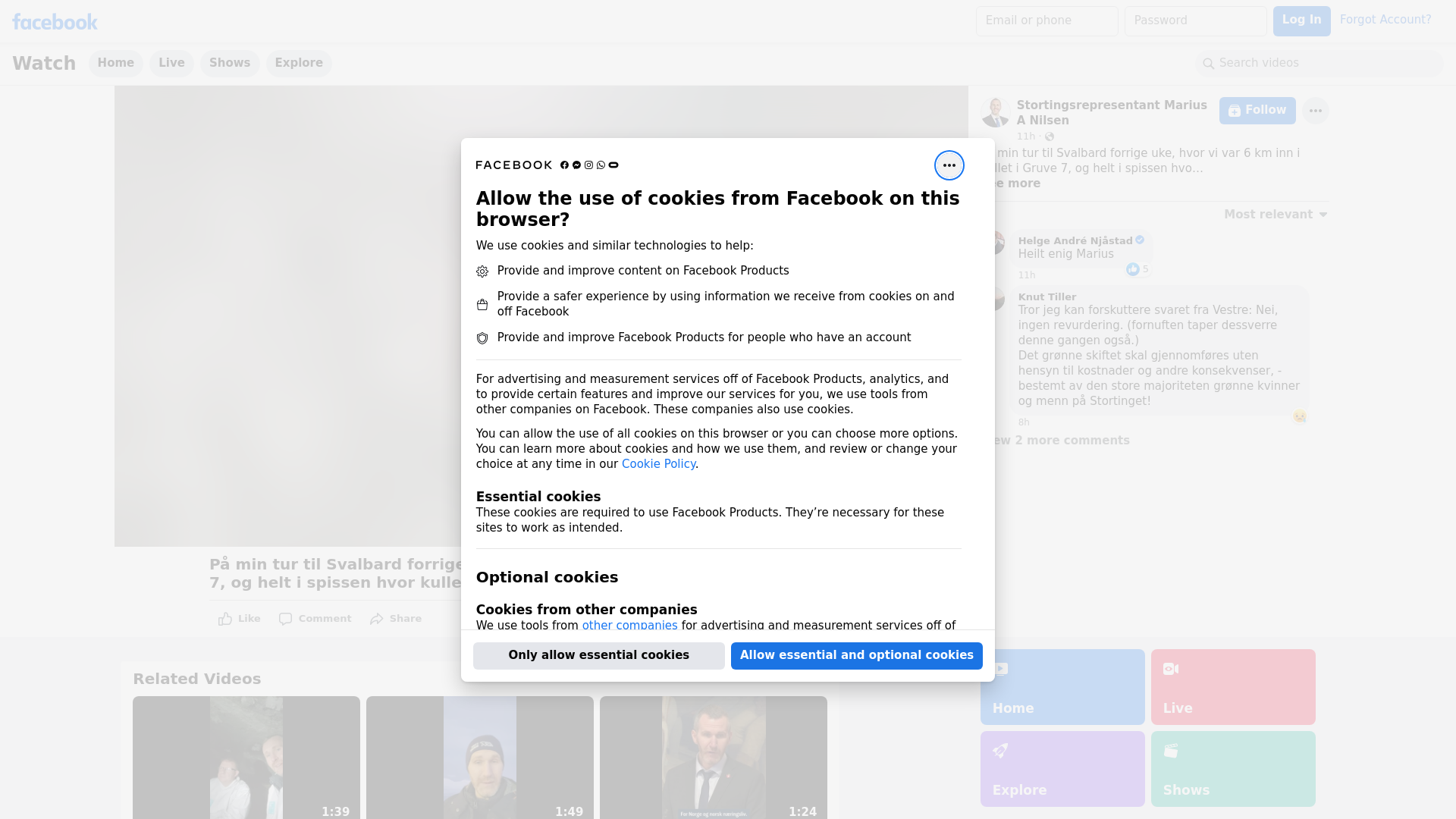Switch to the Live tab in Watch
This screenshot has width=1456, height=819.
click(171, 64)
